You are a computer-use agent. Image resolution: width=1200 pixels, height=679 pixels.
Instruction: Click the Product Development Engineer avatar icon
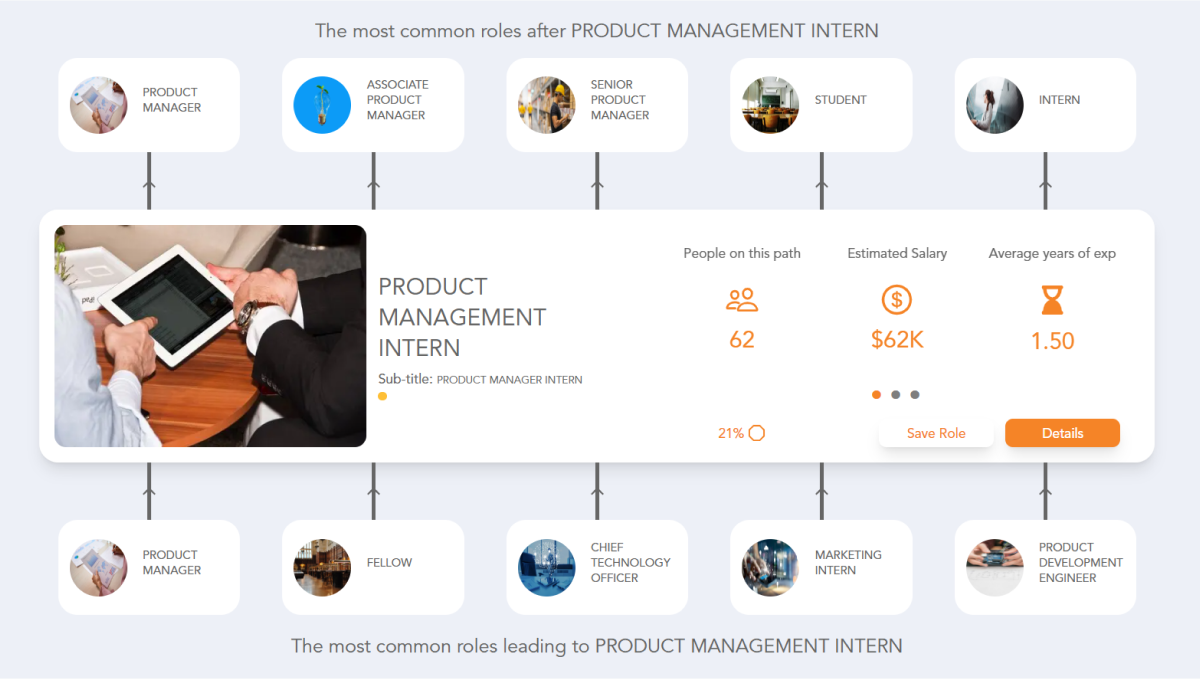[x=994, y=567]
